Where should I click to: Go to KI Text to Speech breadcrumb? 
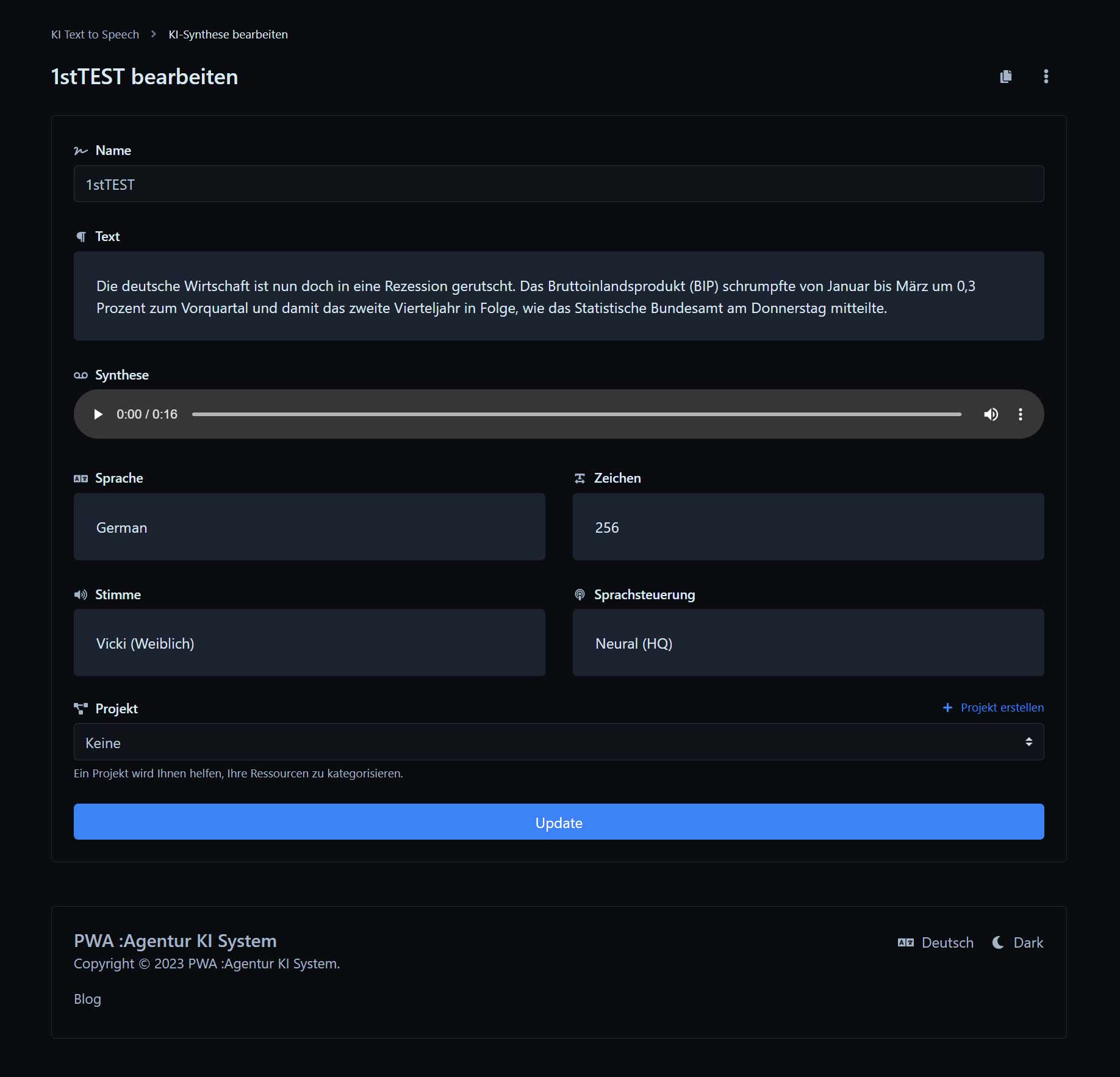click(95, 35)
